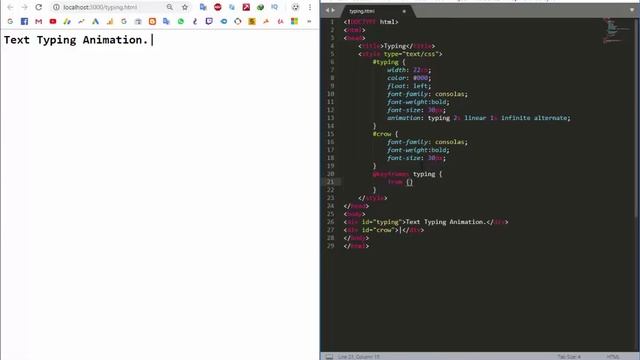Viewport: 640px width, 360px height.
Task: Open the Gmail bookmark
Action: (x=38, y=21)
